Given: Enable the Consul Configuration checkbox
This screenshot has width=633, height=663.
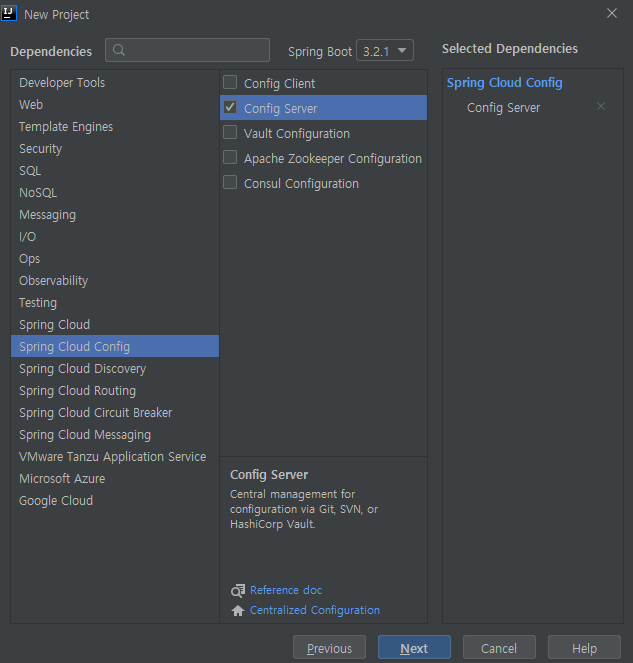Looking at the screenshot, I should (x=230, y=182).
